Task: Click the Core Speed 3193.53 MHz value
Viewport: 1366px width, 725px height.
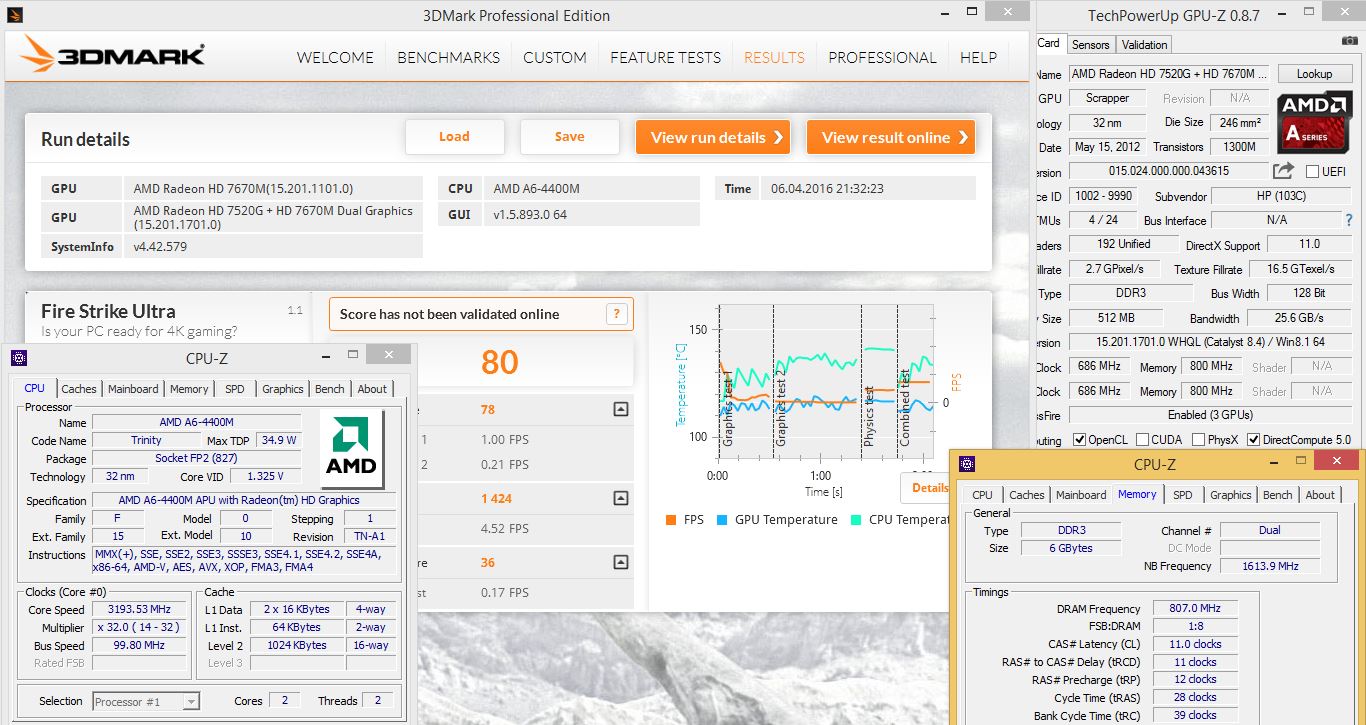Action: click(141, 610)
